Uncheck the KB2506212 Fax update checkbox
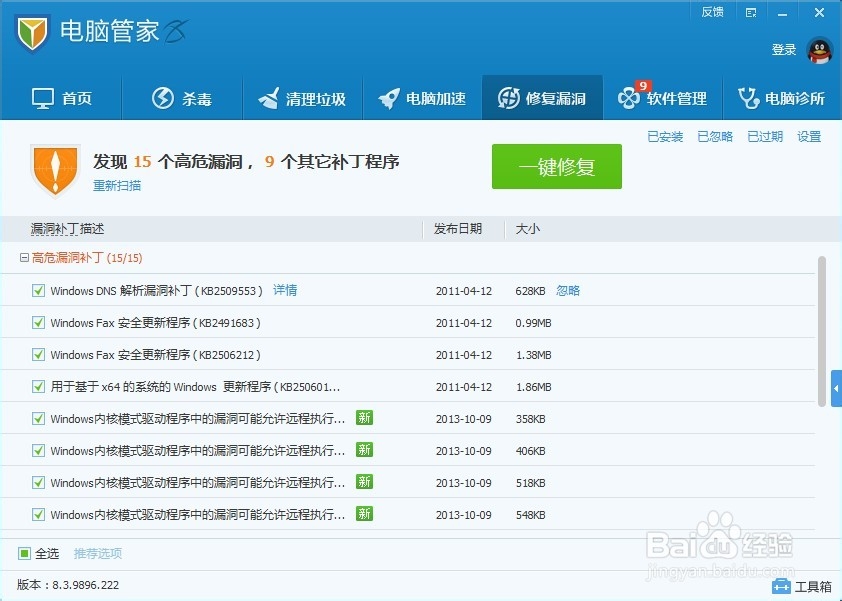This screenshot has height=601, width=842. (x=38, y=354)
